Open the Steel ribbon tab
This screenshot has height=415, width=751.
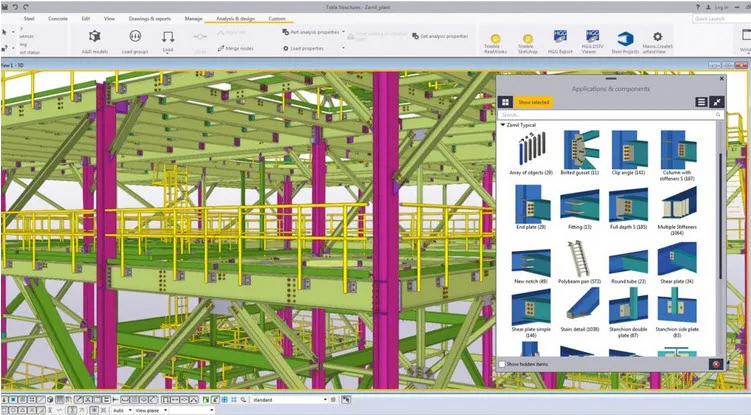29,19
